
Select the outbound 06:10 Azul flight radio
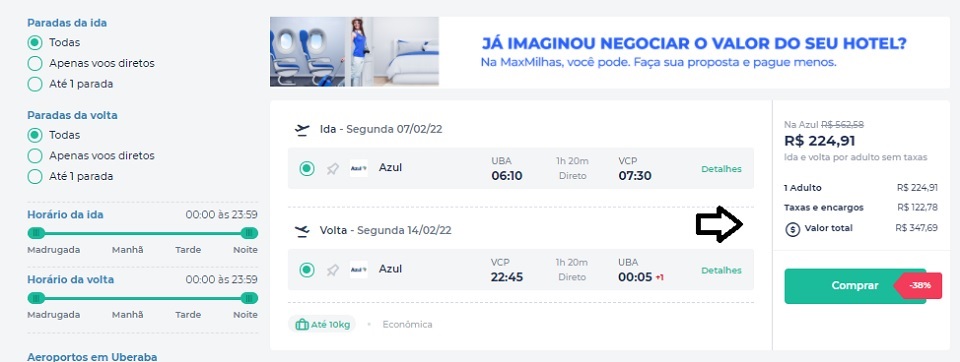click(x=307, y=168)
